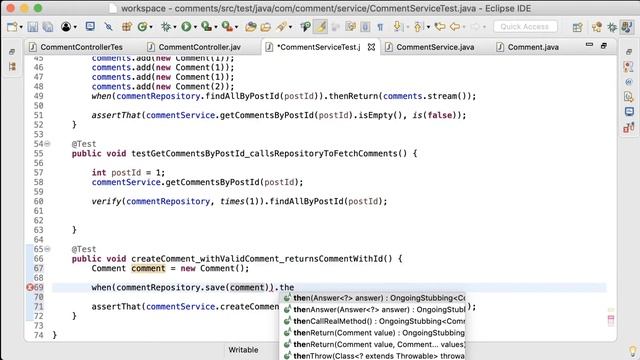Choose thenCallRealMethod() suggestion
The image size is (640, 360).
tap(372, 321)
